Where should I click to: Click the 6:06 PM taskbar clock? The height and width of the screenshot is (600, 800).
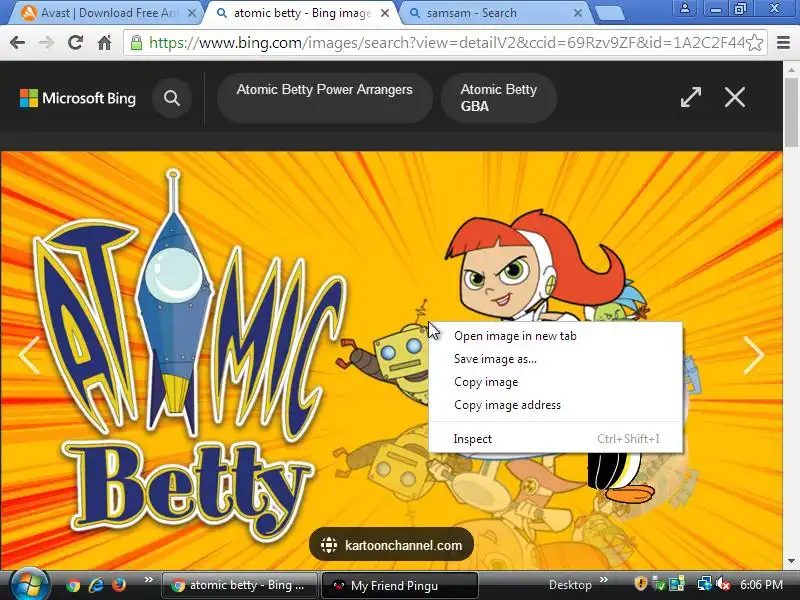[x=761, y=585]
